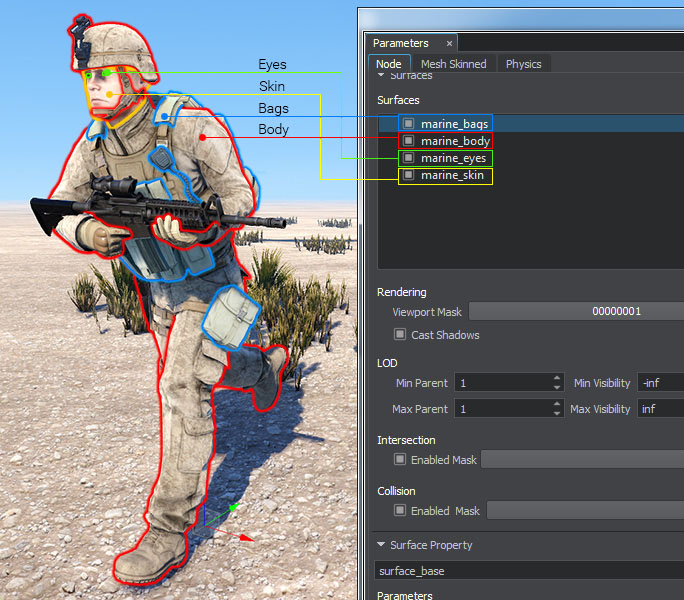The image size is (684, 600).
Task: Collapse the Surfaces section arrow
Action: click(x=381, y=76)
